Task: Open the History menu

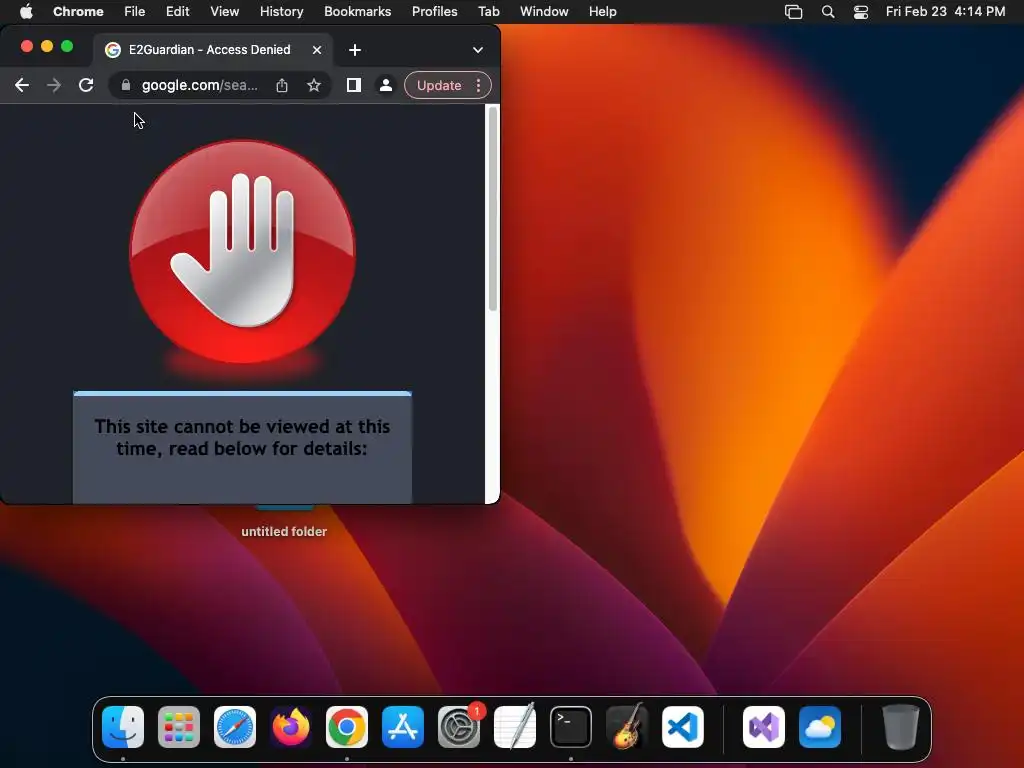Action: pyautogui.click(x=281, y=12)
